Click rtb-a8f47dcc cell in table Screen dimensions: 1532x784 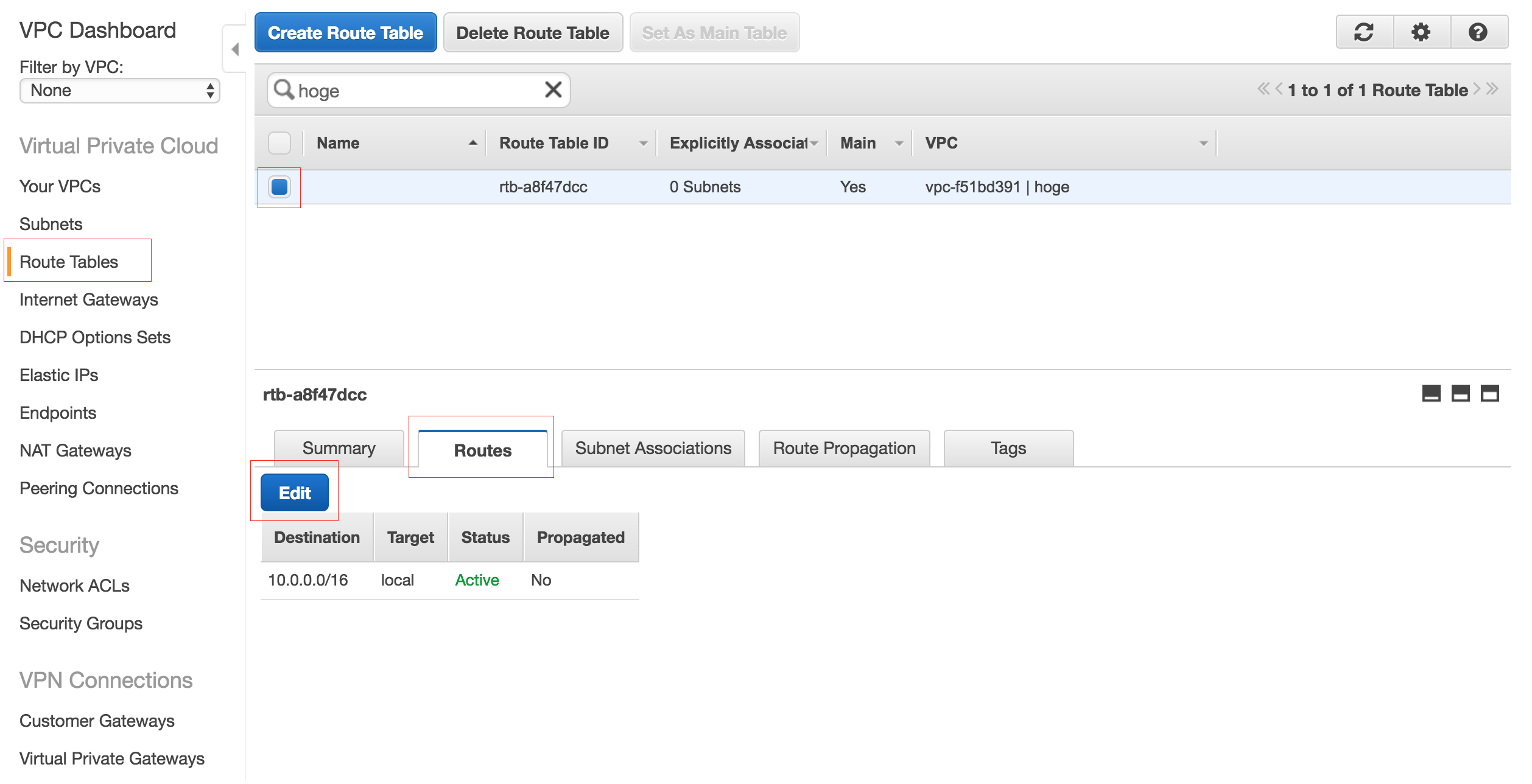point(543,187)
